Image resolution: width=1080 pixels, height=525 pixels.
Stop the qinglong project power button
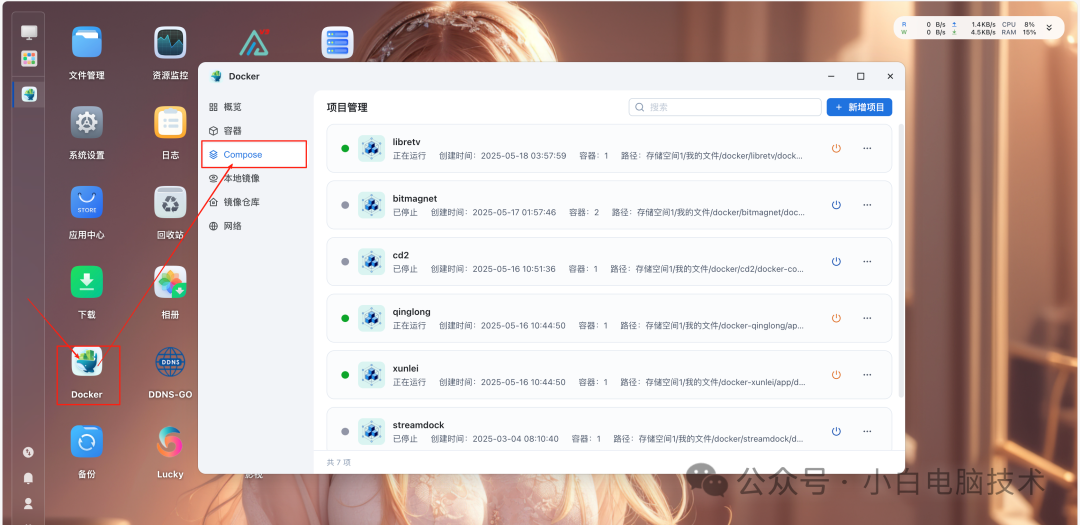[x=836, y=318]
